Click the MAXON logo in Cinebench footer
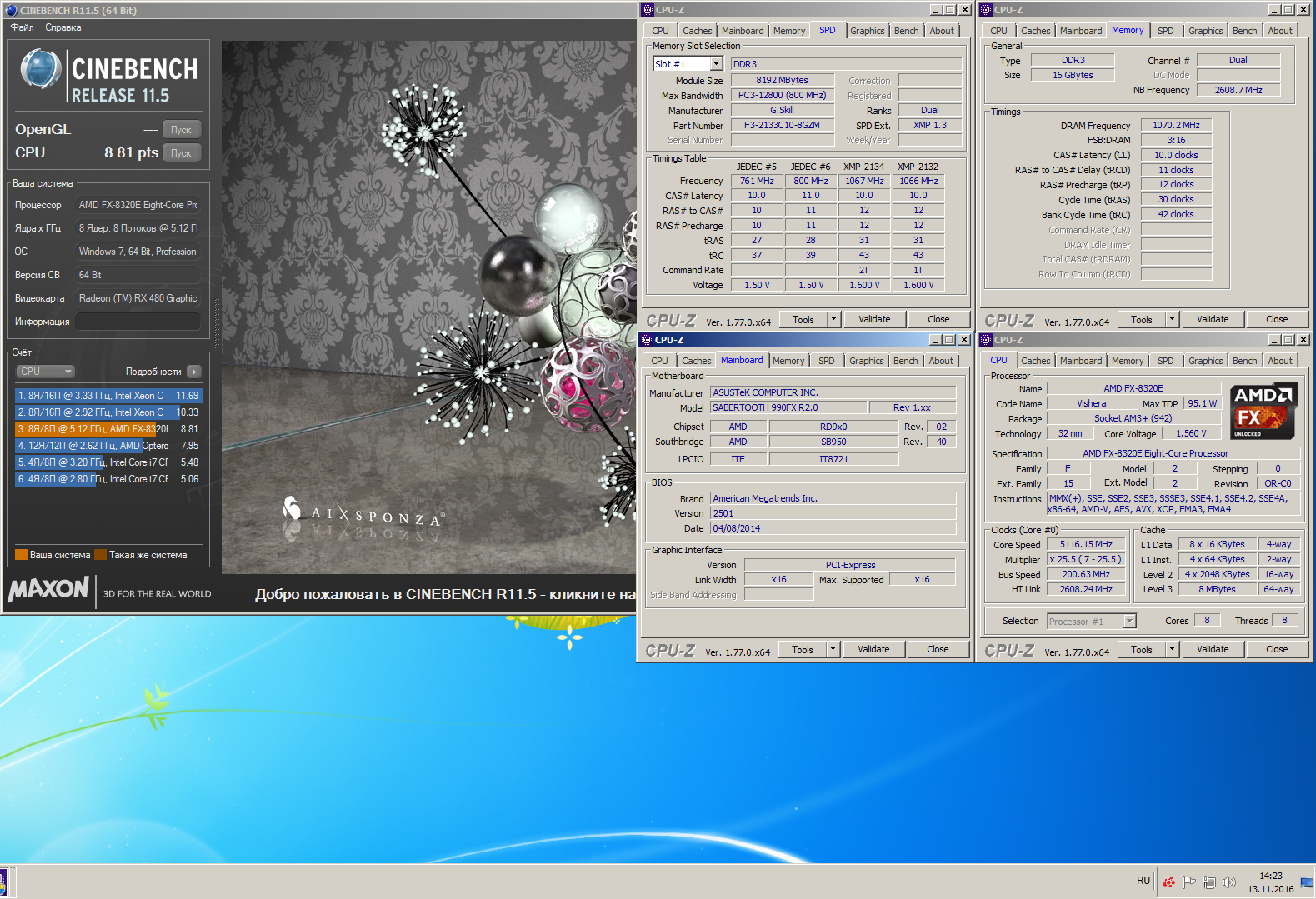Image resolution: width=1316 pixels, height=899 pixels. click(x=48, y=589)
